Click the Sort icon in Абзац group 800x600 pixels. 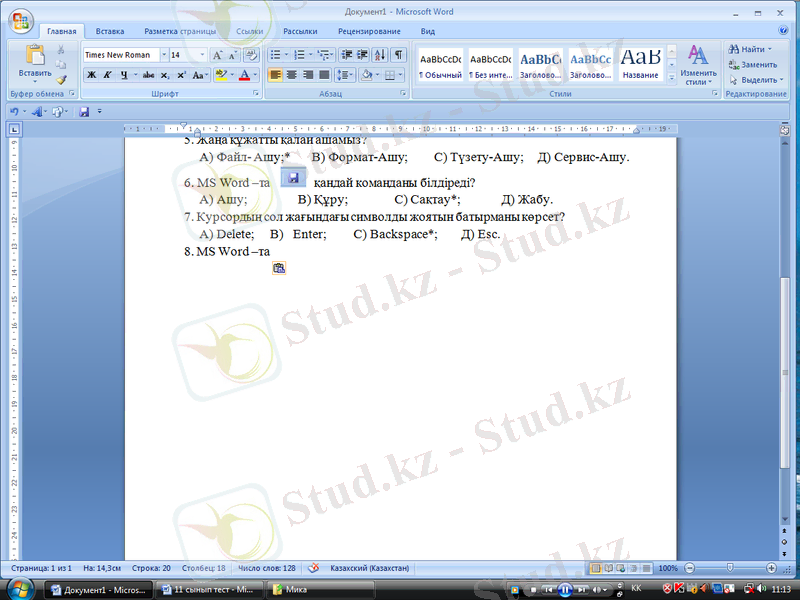point(380,55)
